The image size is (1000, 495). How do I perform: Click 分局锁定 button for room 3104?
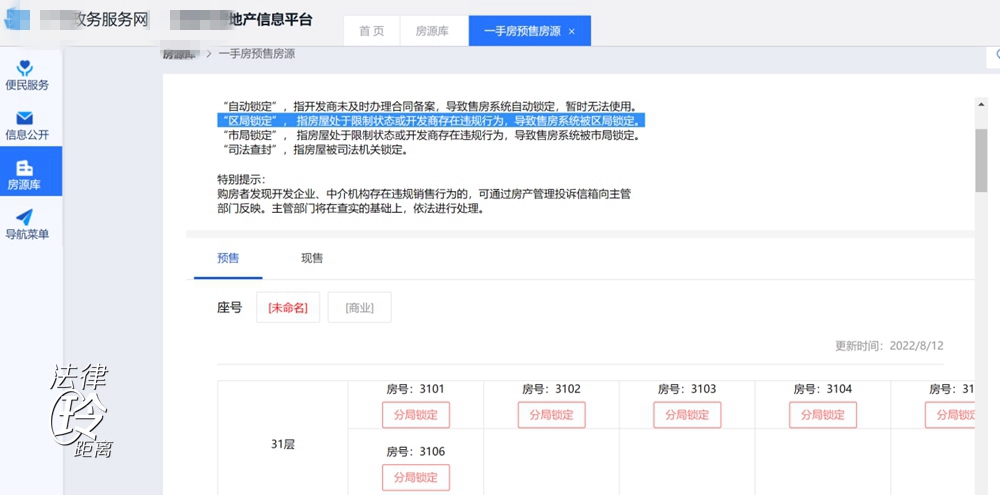[x=822, y=415]
